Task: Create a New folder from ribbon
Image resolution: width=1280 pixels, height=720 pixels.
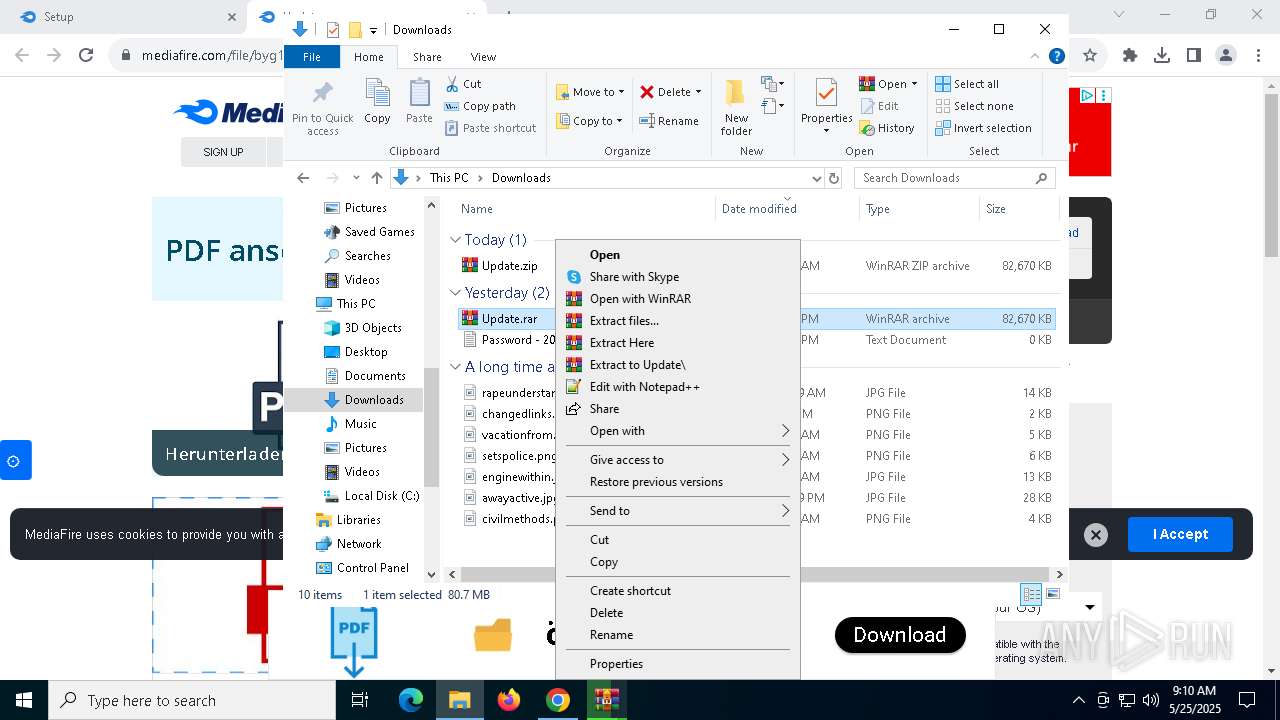Action: (736, 107)
